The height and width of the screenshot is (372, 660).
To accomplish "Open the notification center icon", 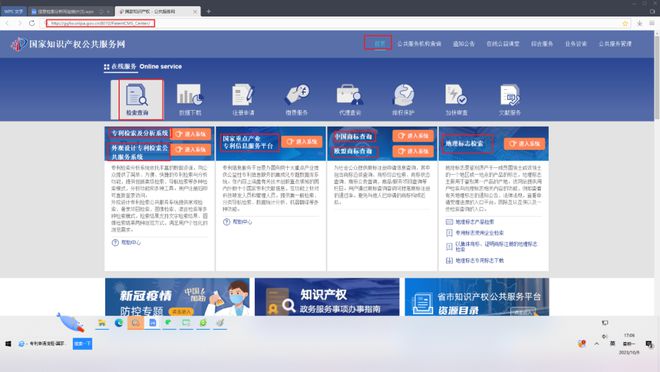I will coord(649,344).
